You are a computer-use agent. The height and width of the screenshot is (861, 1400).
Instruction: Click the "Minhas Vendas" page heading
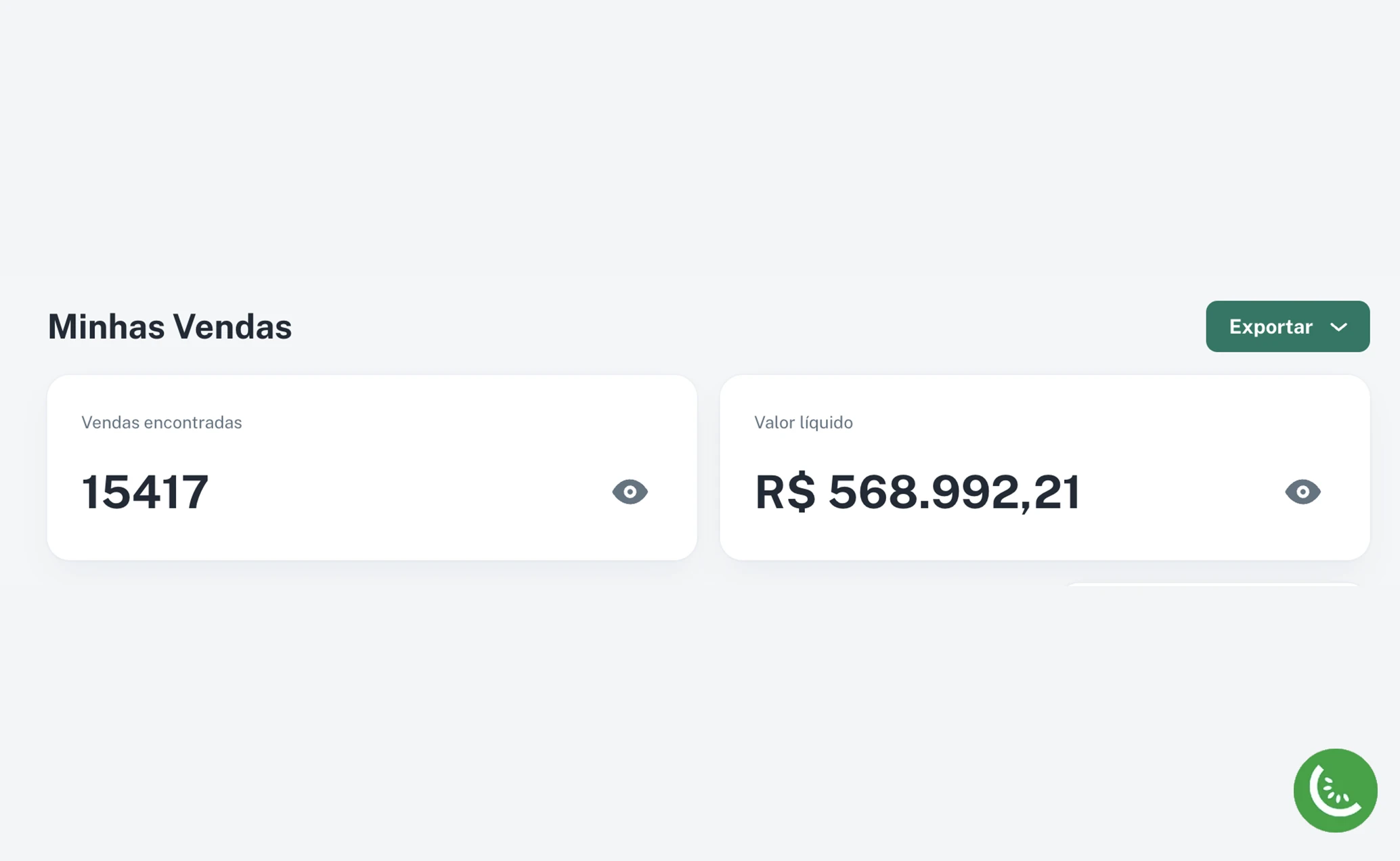coord(169,326)
